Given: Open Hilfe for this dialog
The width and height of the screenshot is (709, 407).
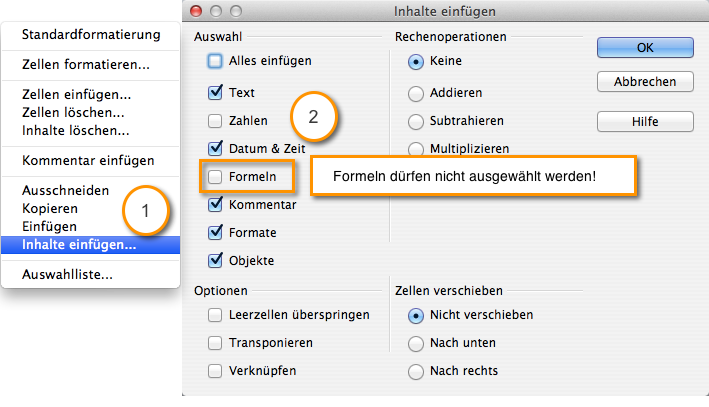Looking at the screenshot, I should pyautogui.click(x=645, y=122).
